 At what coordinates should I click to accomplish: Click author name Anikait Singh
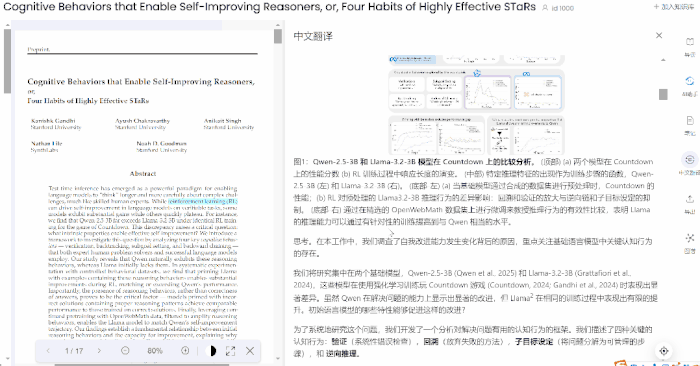[x=222, y=121]
